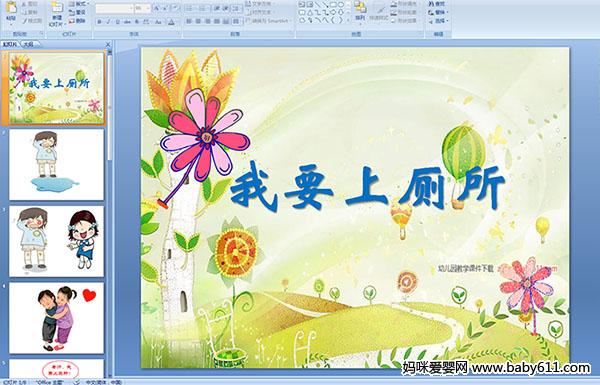Click the Copy icon in the clipboard group

click(24, 12)
